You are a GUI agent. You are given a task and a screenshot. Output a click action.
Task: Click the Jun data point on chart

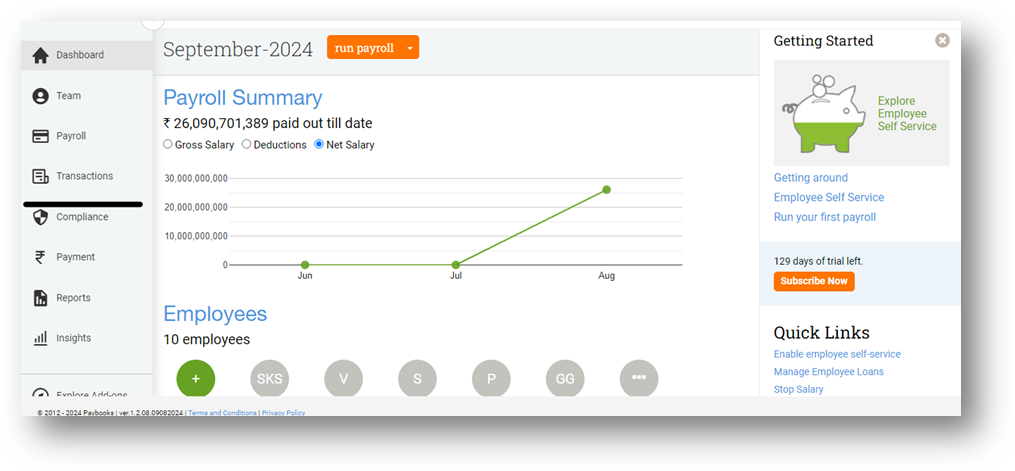305,265
